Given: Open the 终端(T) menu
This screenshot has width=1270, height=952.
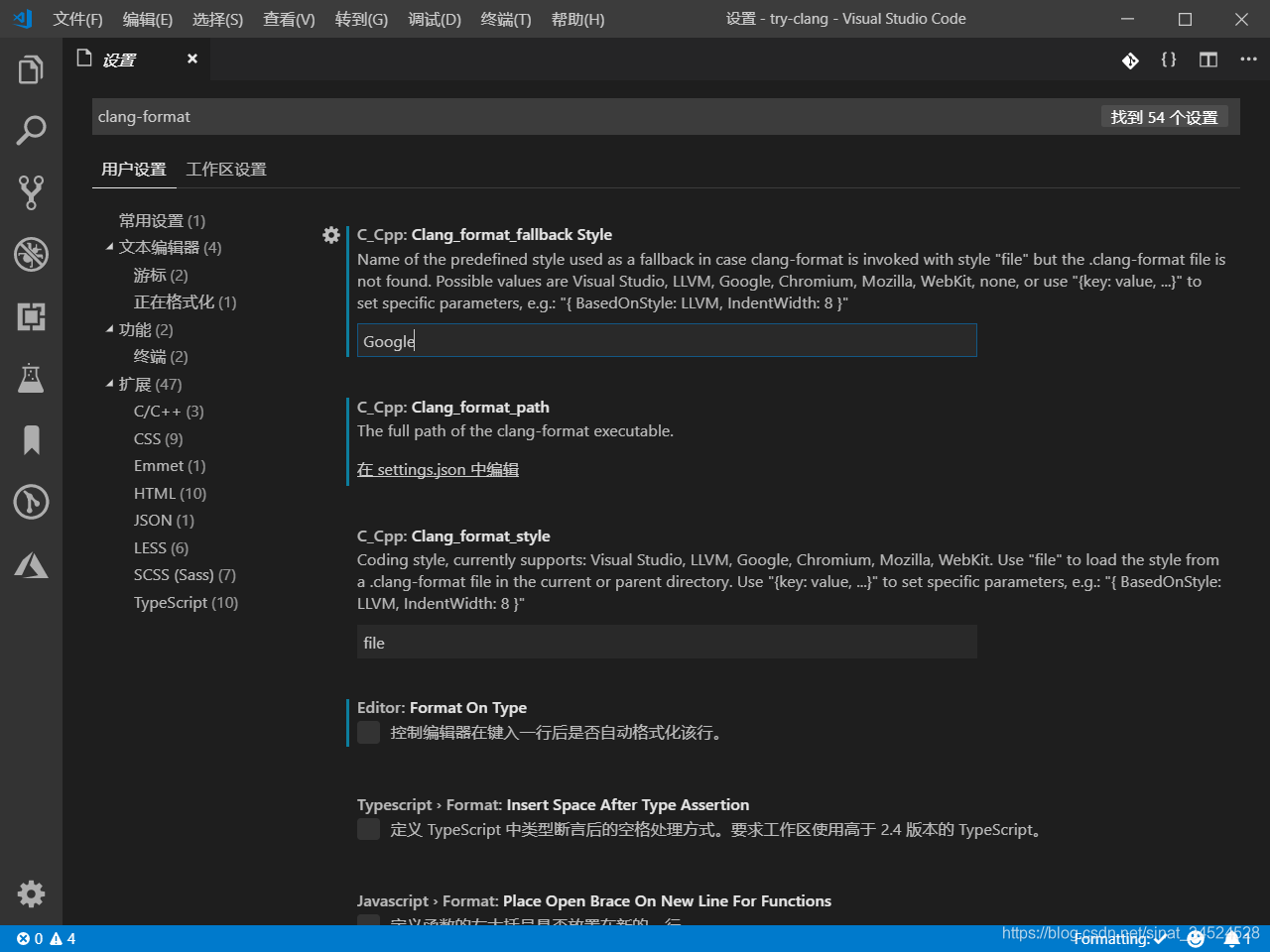Looking at the screenshot, I should [x=506, y=19].
